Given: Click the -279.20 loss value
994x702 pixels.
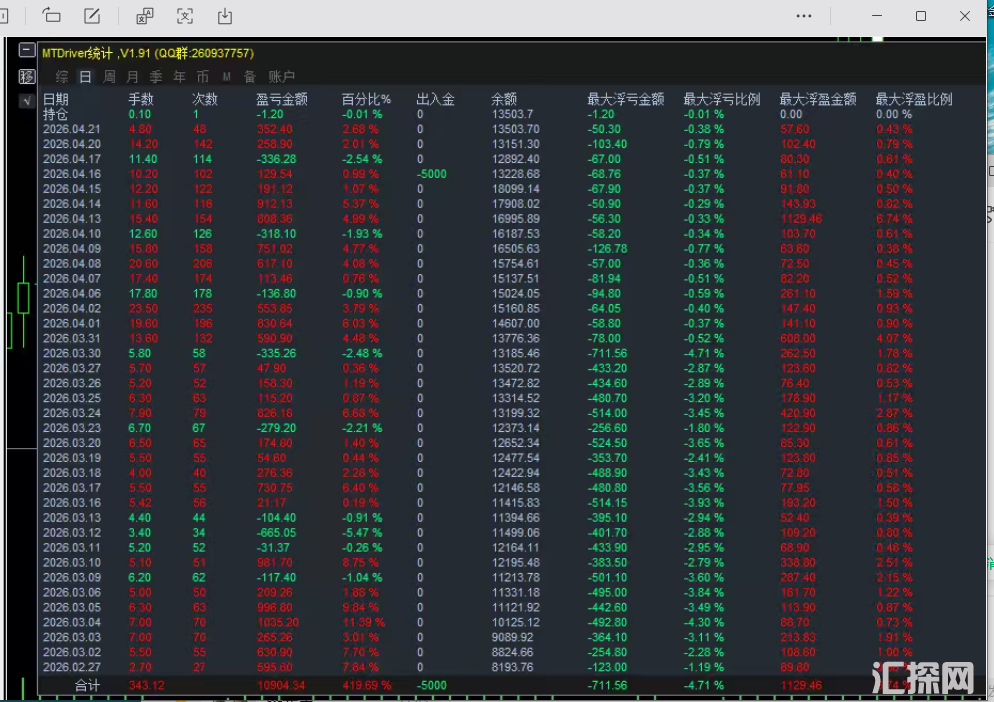Looking at the screenshot, I should [276, 428].
